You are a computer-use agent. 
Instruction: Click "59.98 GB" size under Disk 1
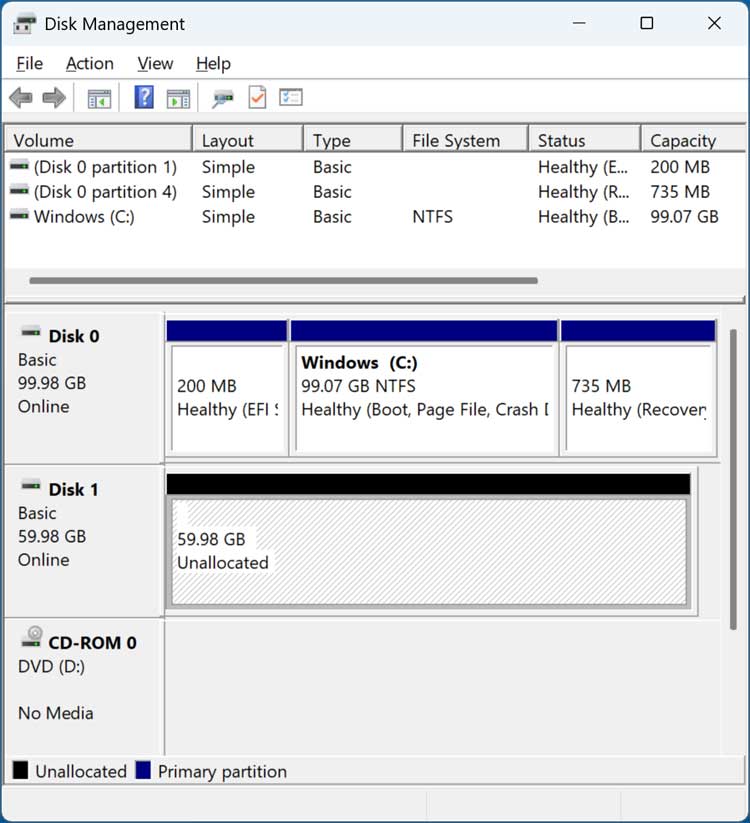(52, 536)
